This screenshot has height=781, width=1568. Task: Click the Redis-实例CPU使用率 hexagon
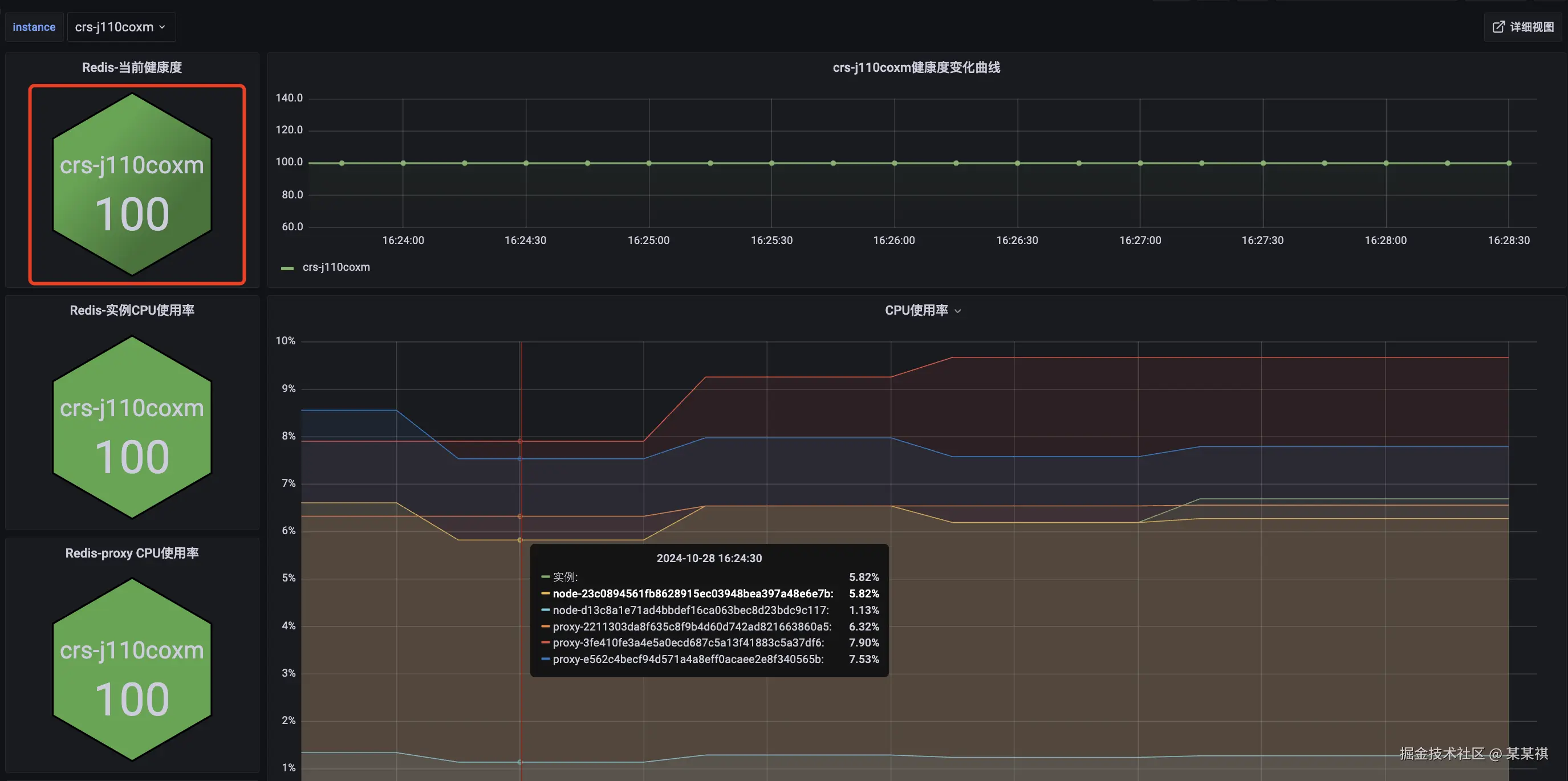132,428
